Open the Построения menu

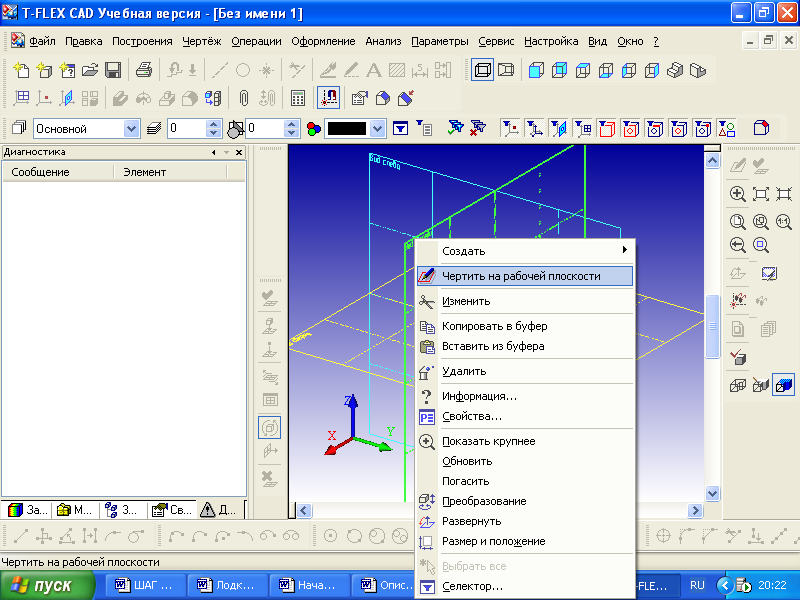pyautogui.click(x=142, y=41)
